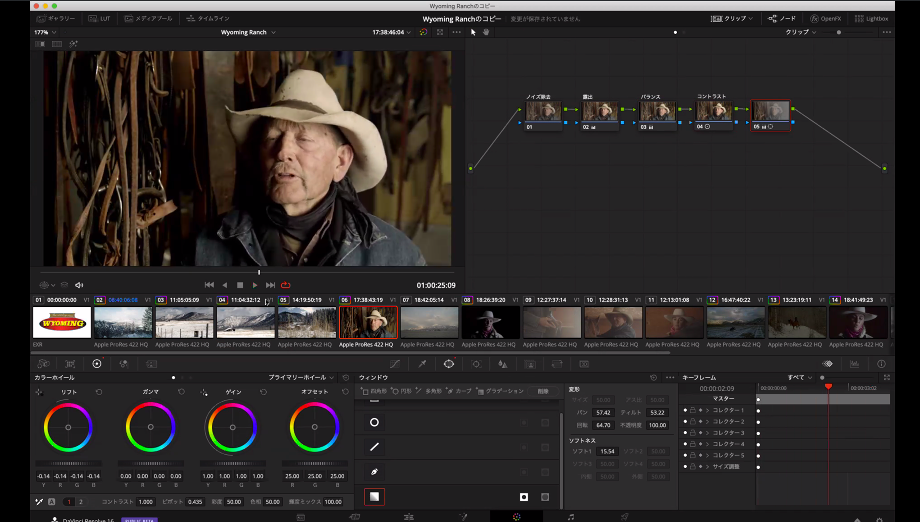Click the Gain color wheel center
Screen dimensions: 920x522
pyautogui.click(x=232, y=427)
